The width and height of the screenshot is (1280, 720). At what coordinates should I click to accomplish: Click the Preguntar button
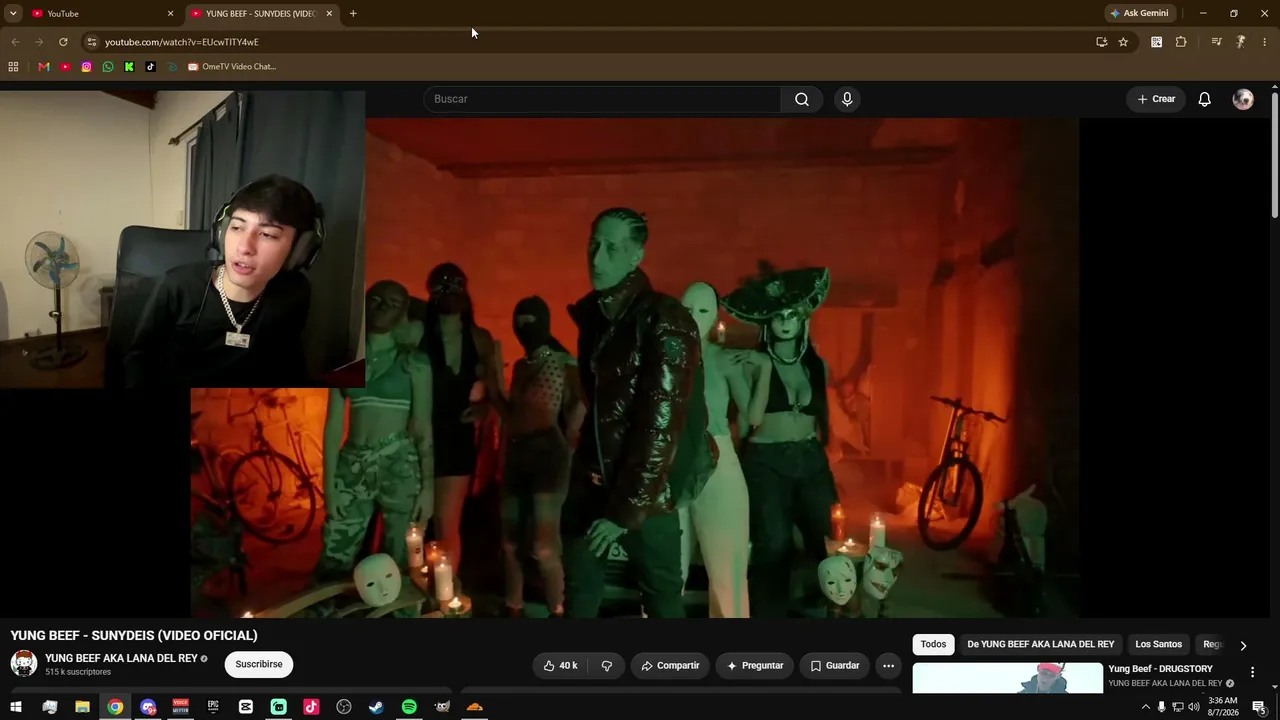[755, 666]
